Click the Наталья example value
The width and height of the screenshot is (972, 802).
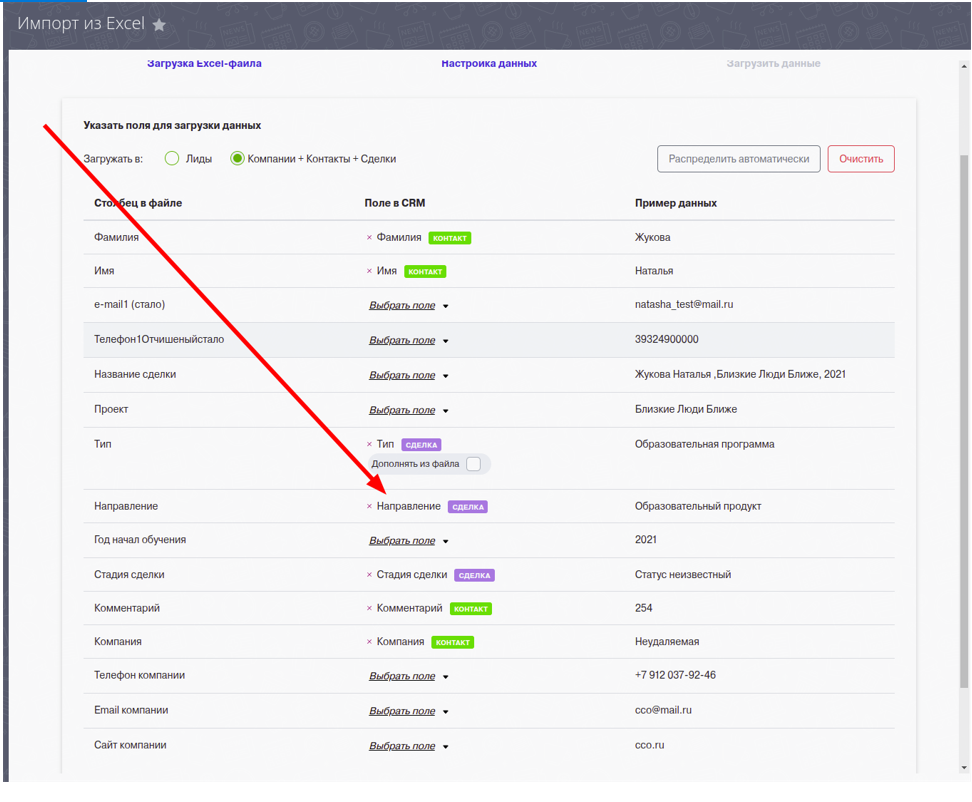coord(654,271)
